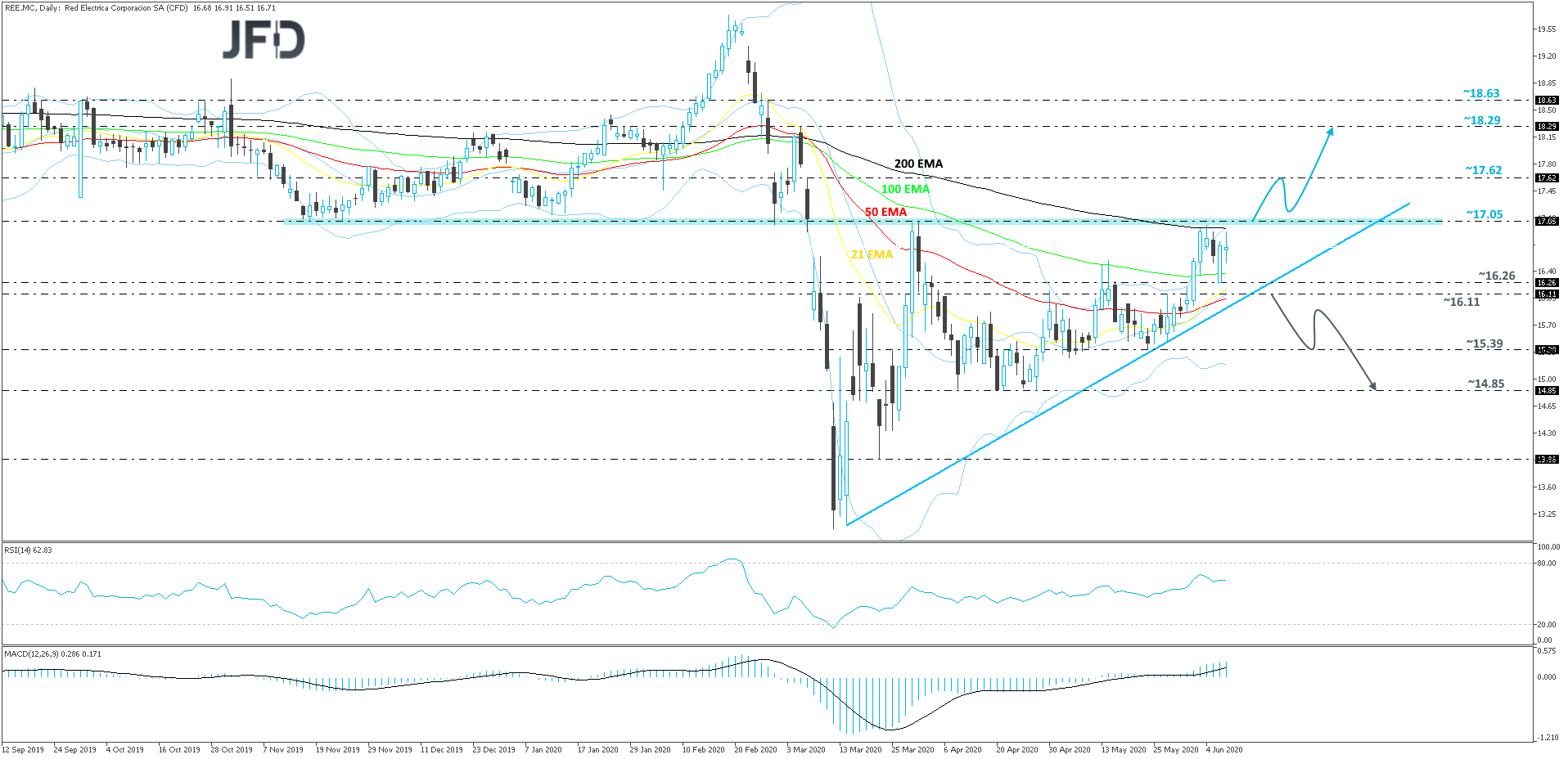This screenshot has width=1568, height=759.
Task: Select the yellow 21 EMA label
Action: (x=872, y=254)
